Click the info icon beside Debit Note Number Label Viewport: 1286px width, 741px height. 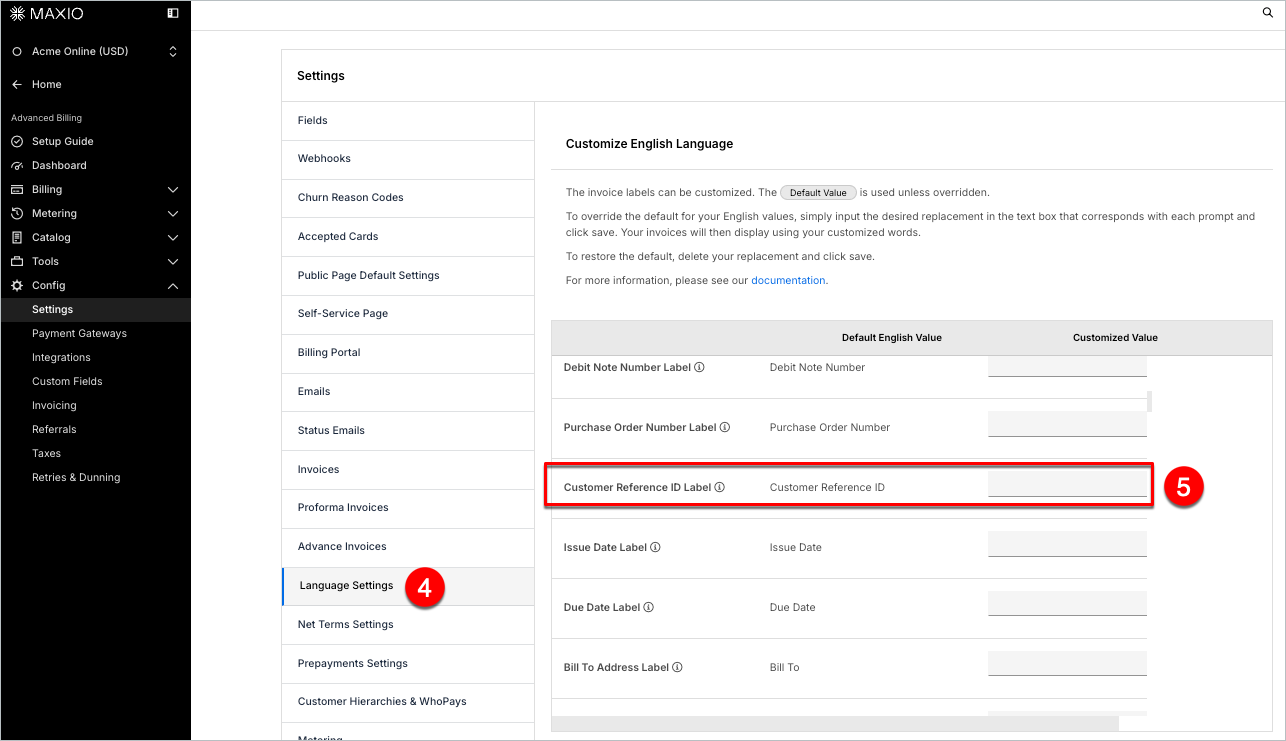pos(698,368)
